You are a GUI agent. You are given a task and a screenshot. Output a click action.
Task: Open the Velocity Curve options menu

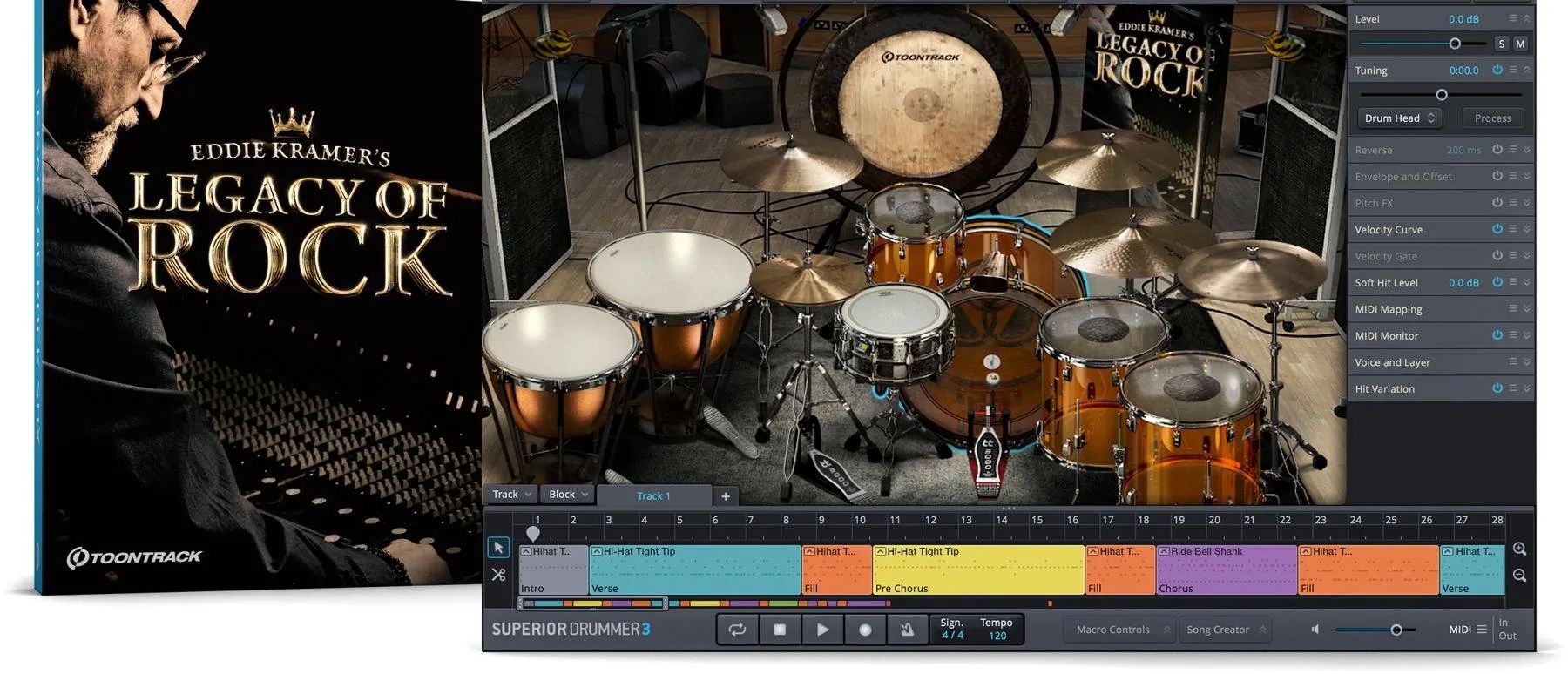pyautogui.click(x=1513, y=229)
